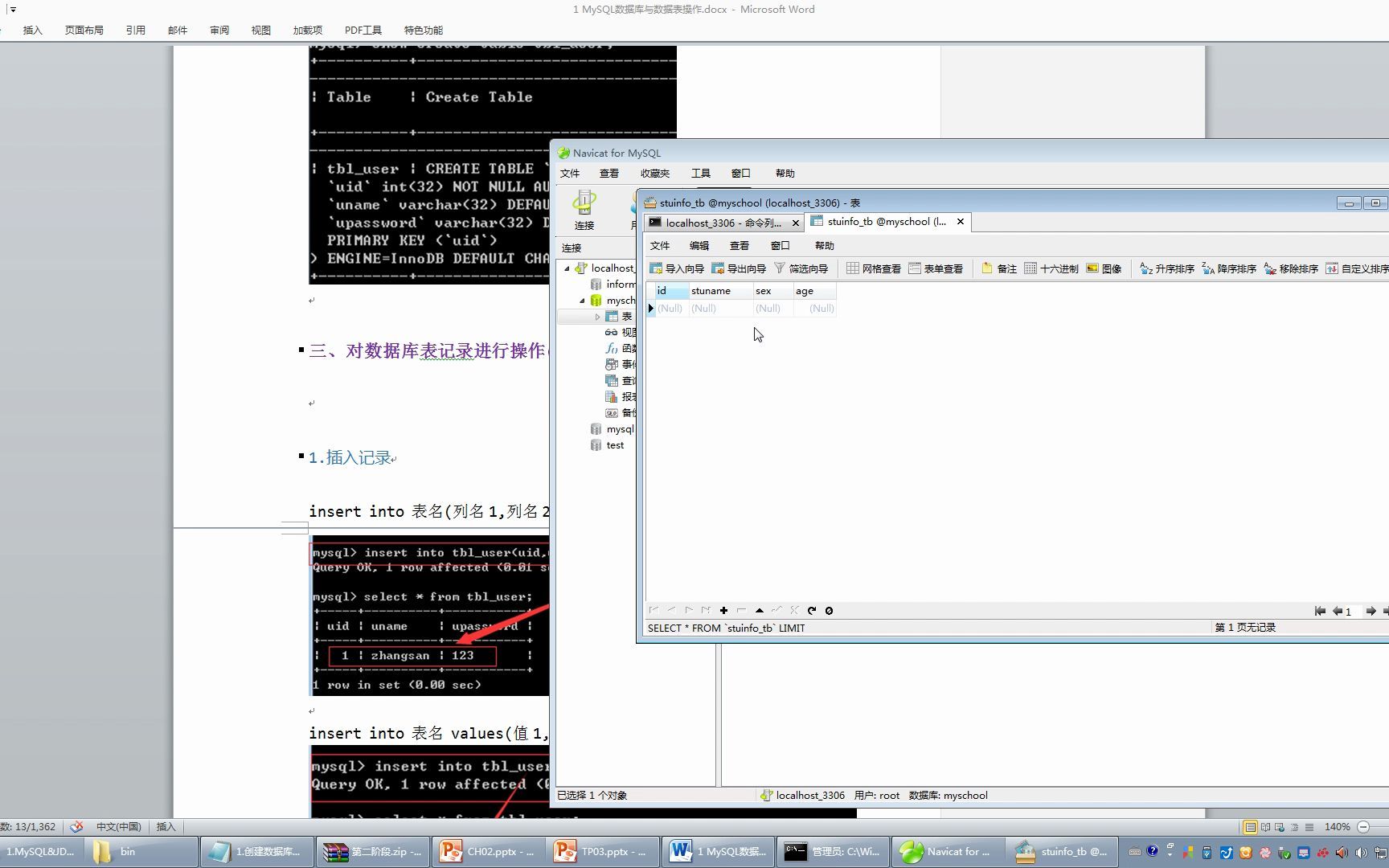Click the age column header
Screen dimensions: 1389x868
click(815, 291)
